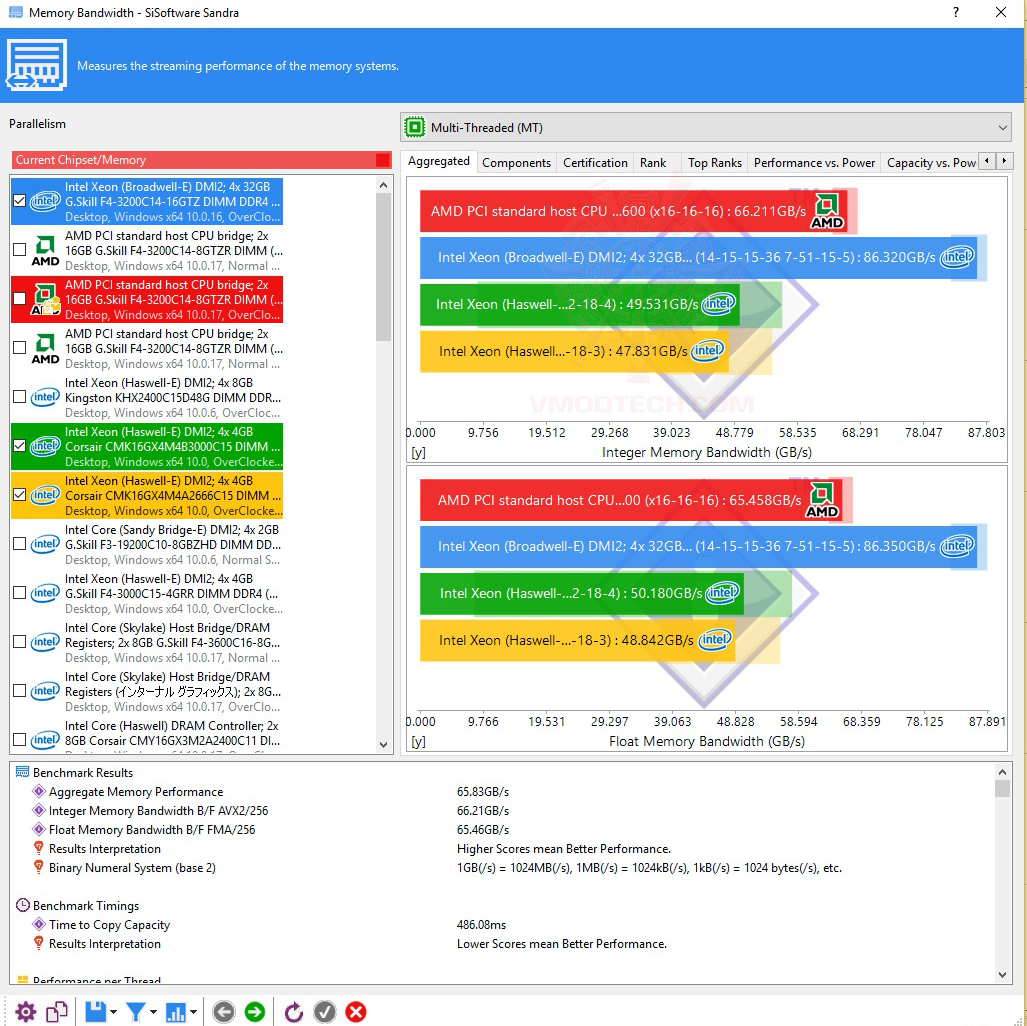Open the chart icon dropdown arrow

pos(193,1012)
